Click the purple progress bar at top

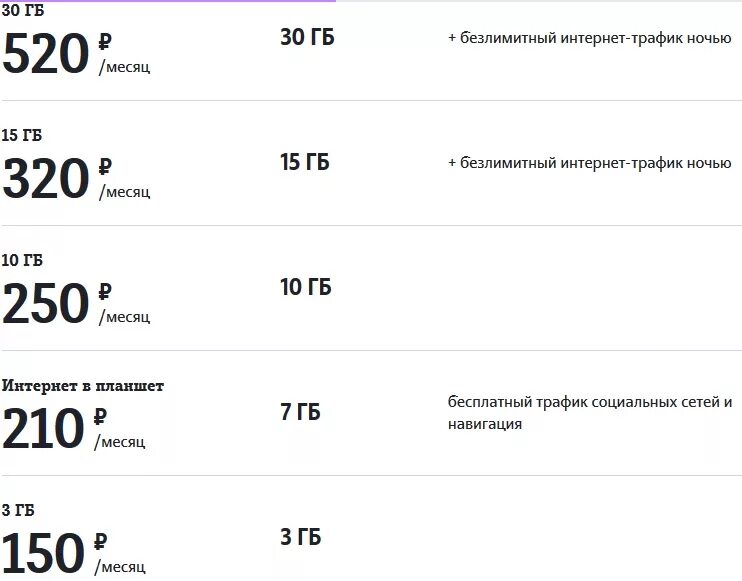tap(168, 1)
